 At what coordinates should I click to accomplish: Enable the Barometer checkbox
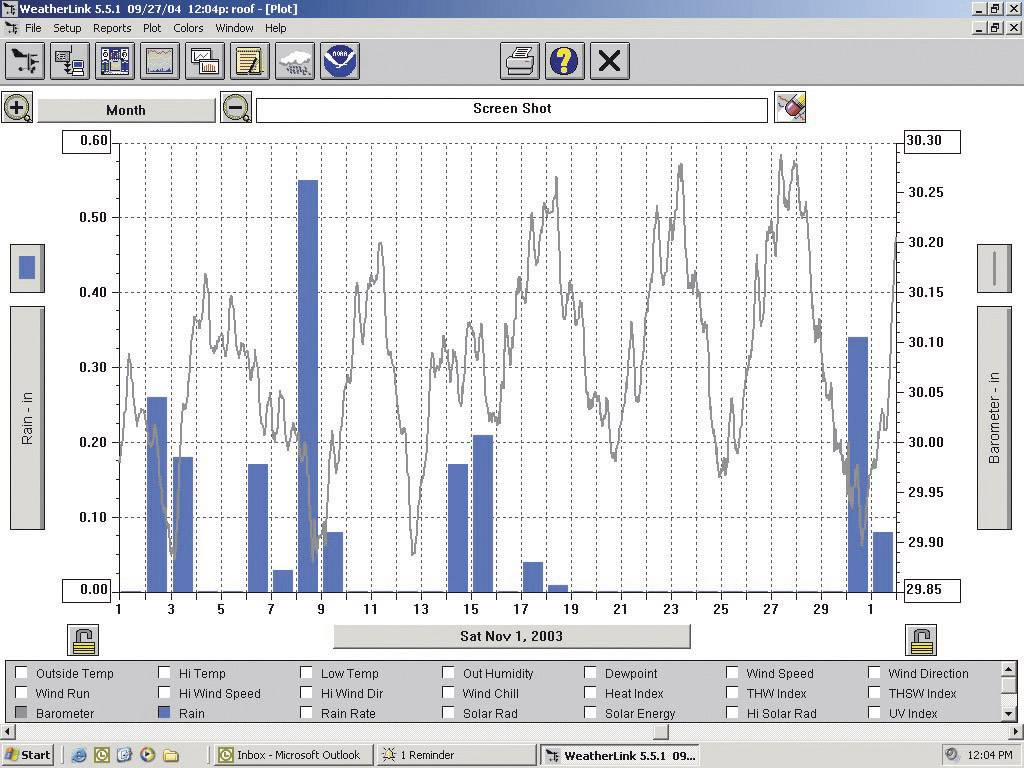point(21,713)
